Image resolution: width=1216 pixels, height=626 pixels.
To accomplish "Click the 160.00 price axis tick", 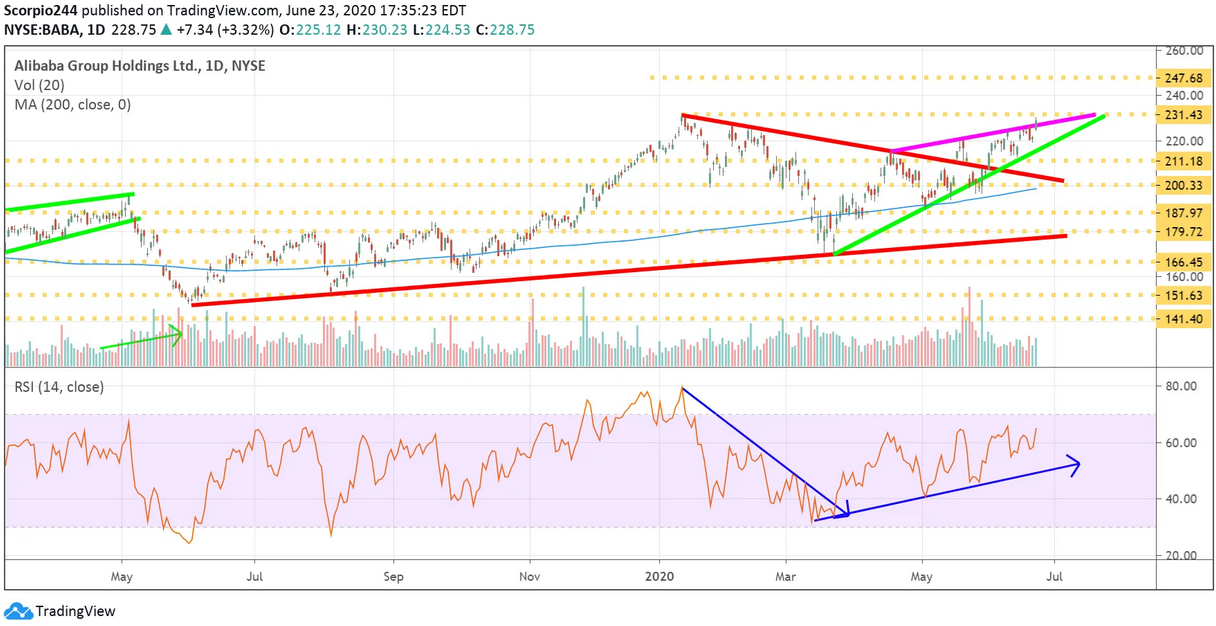I will (1183, 277).
